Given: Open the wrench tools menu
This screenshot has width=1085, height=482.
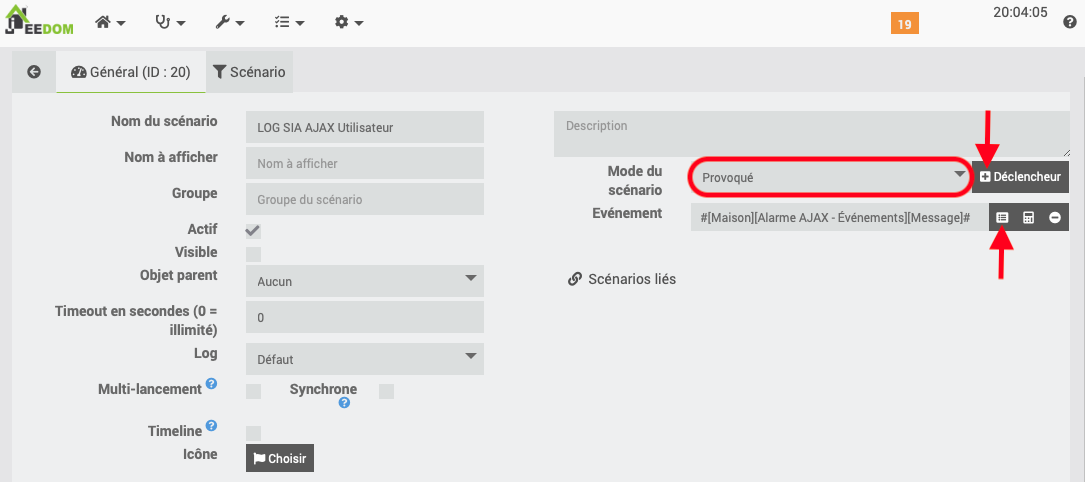Looking at the screenshot, I should 229,22.
